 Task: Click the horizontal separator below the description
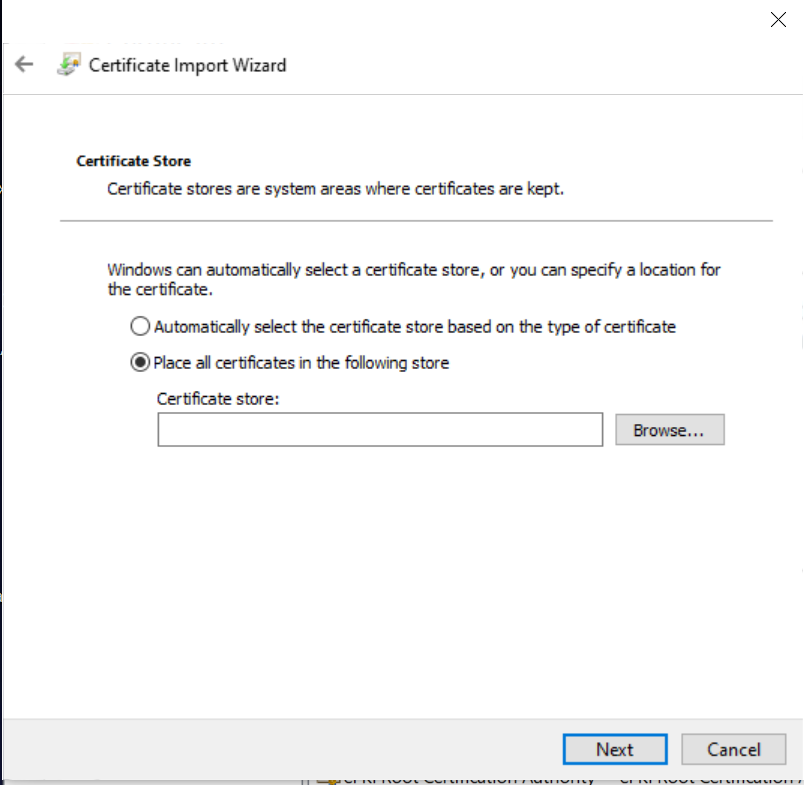416,220
